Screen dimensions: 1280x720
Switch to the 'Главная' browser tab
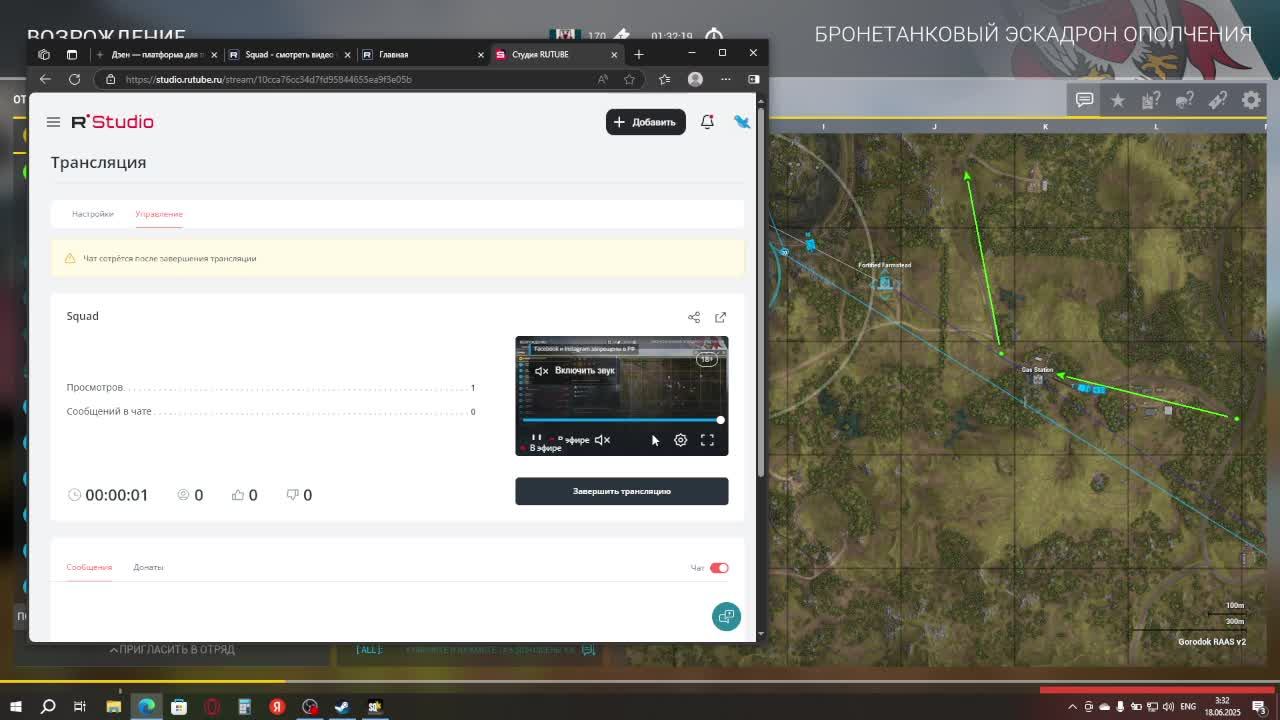point(422,54)
